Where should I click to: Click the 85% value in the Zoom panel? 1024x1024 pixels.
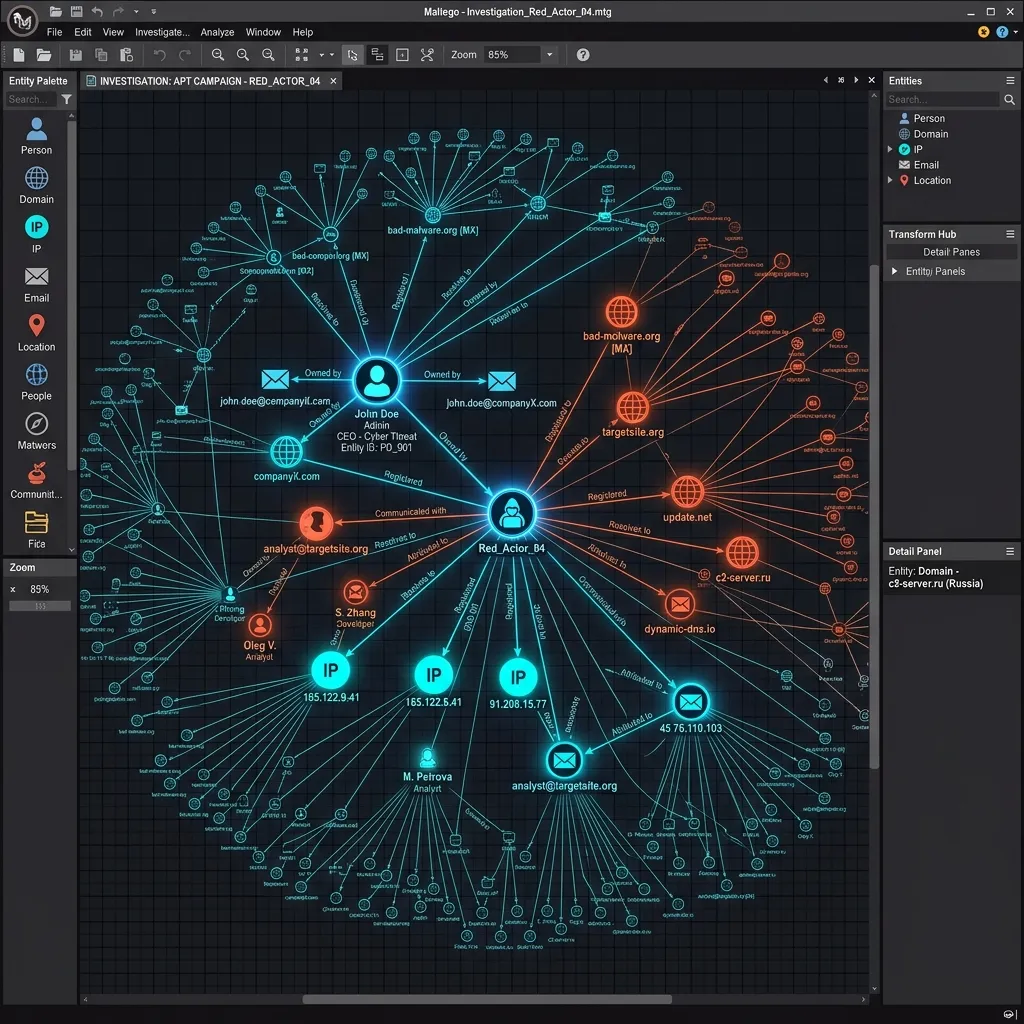39,589
